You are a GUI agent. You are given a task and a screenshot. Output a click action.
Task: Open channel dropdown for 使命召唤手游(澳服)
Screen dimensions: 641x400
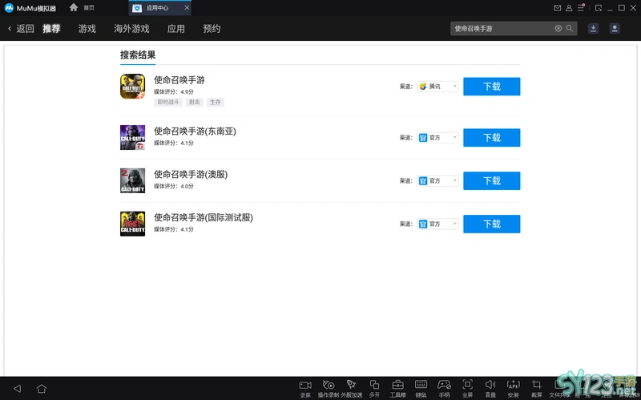point(437,181)
